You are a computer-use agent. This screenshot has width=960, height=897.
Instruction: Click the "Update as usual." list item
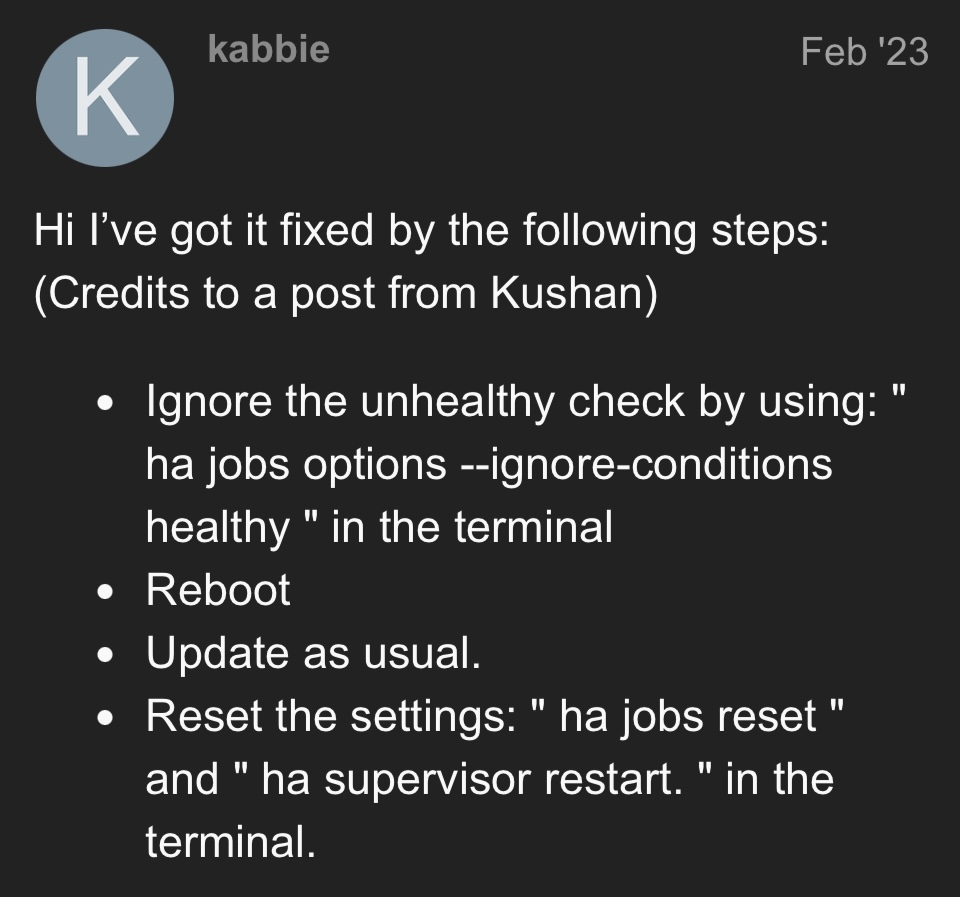pyautogui.click(x=313, y=653)
